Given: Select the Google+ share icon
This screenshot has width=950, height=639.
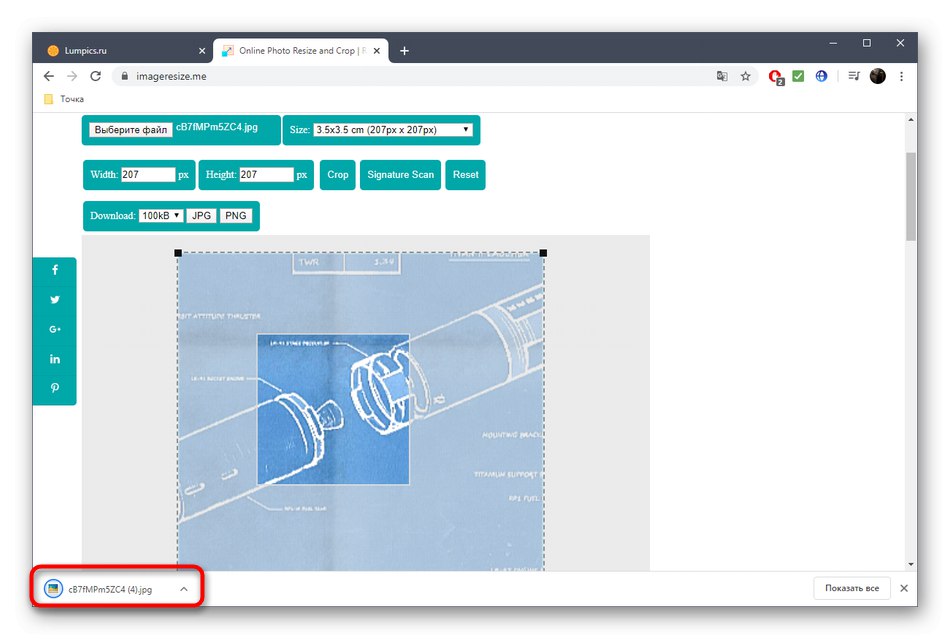Looking at the screenshot, I should pyautogui.click(x=55, y=328).
